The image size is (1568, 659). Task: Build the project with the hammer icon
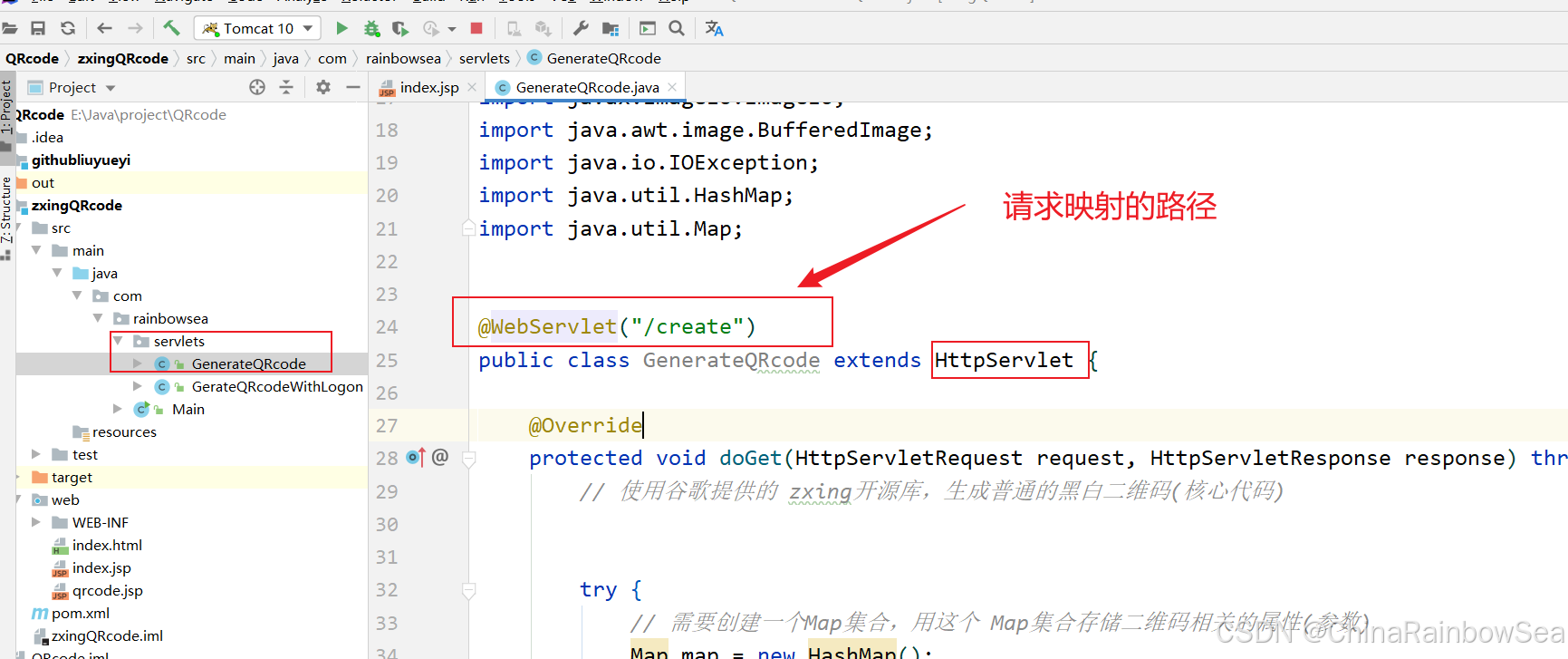(171, 29)
